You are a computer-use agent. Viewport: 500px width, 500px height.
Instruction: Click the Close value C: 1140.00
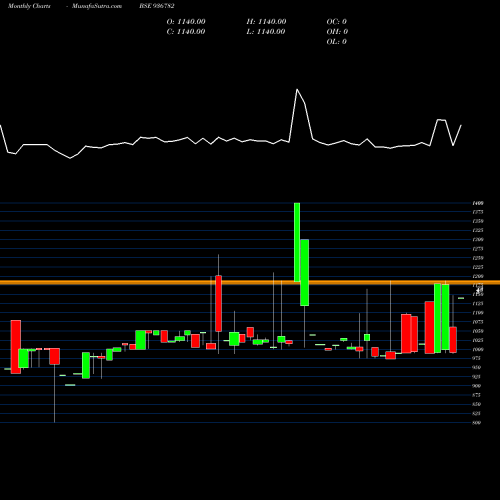tap(186, 32)
